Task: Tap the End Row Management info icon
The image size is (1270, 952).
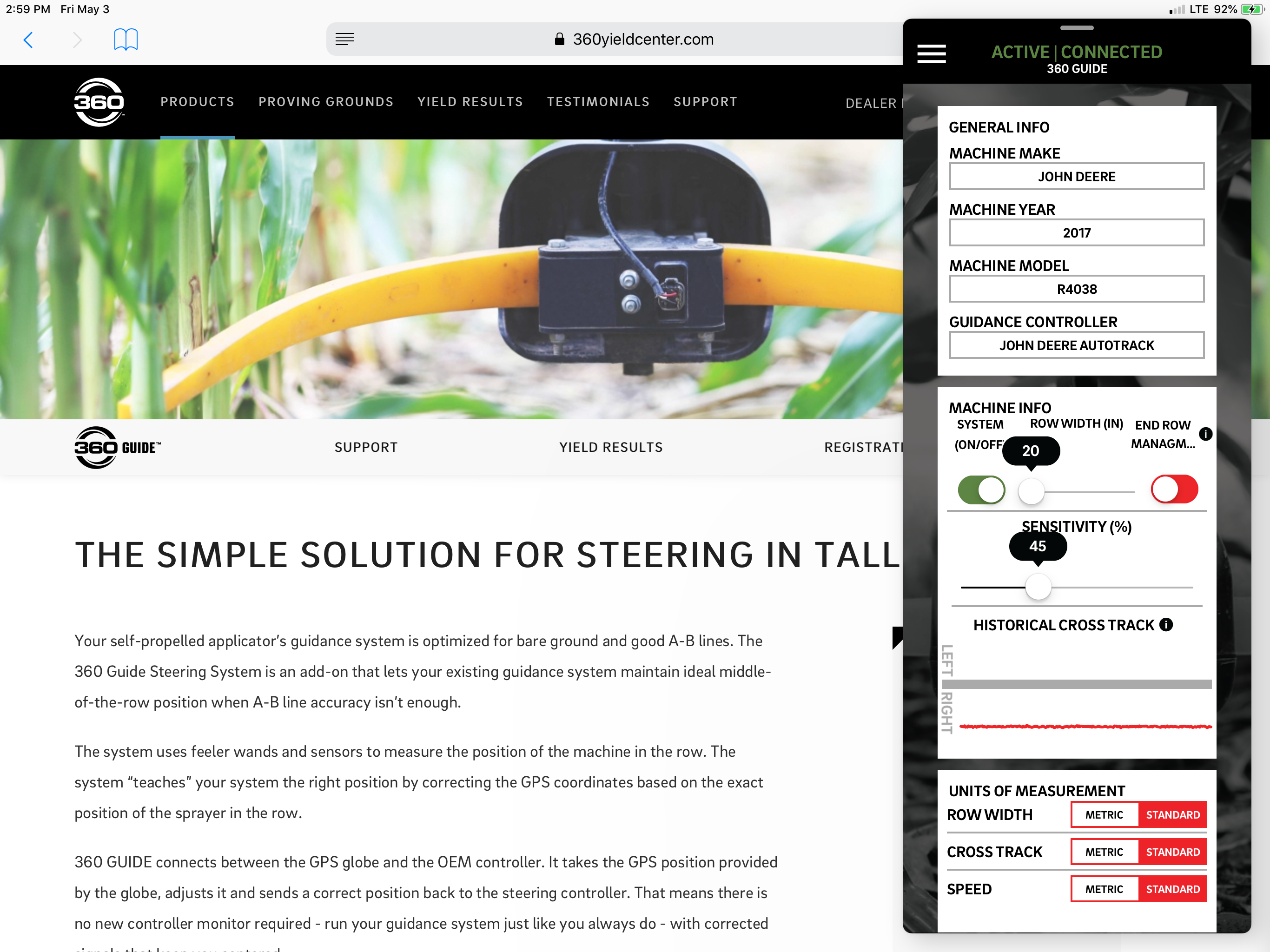Action: pyautogui.click(x=1206, y=434)
